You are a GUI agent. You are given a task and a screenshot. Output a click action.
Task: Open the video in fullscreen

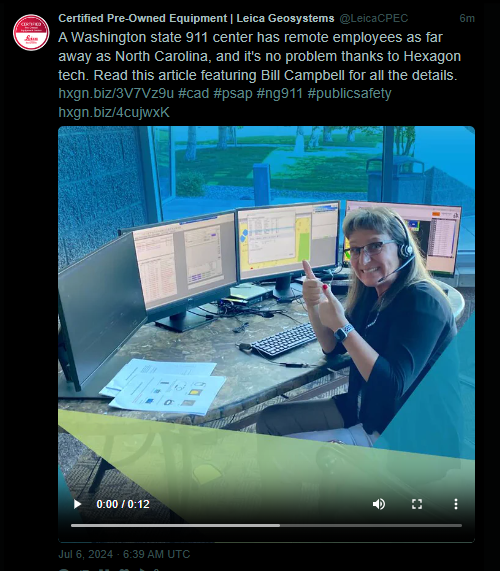coord(417,504)
